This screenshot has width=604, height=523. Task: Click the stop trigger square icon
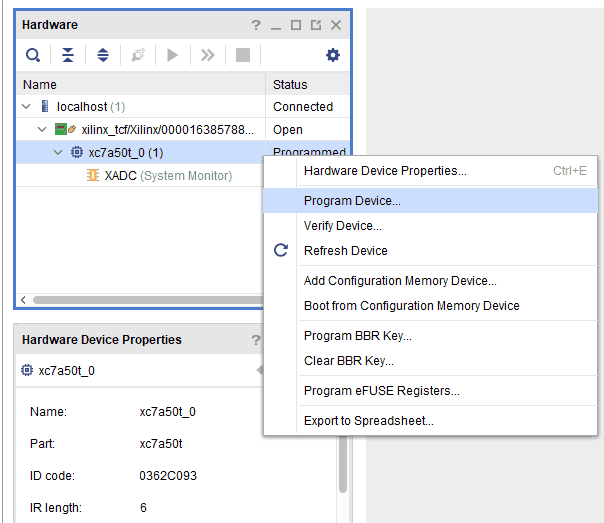click(x=242, y=55)
